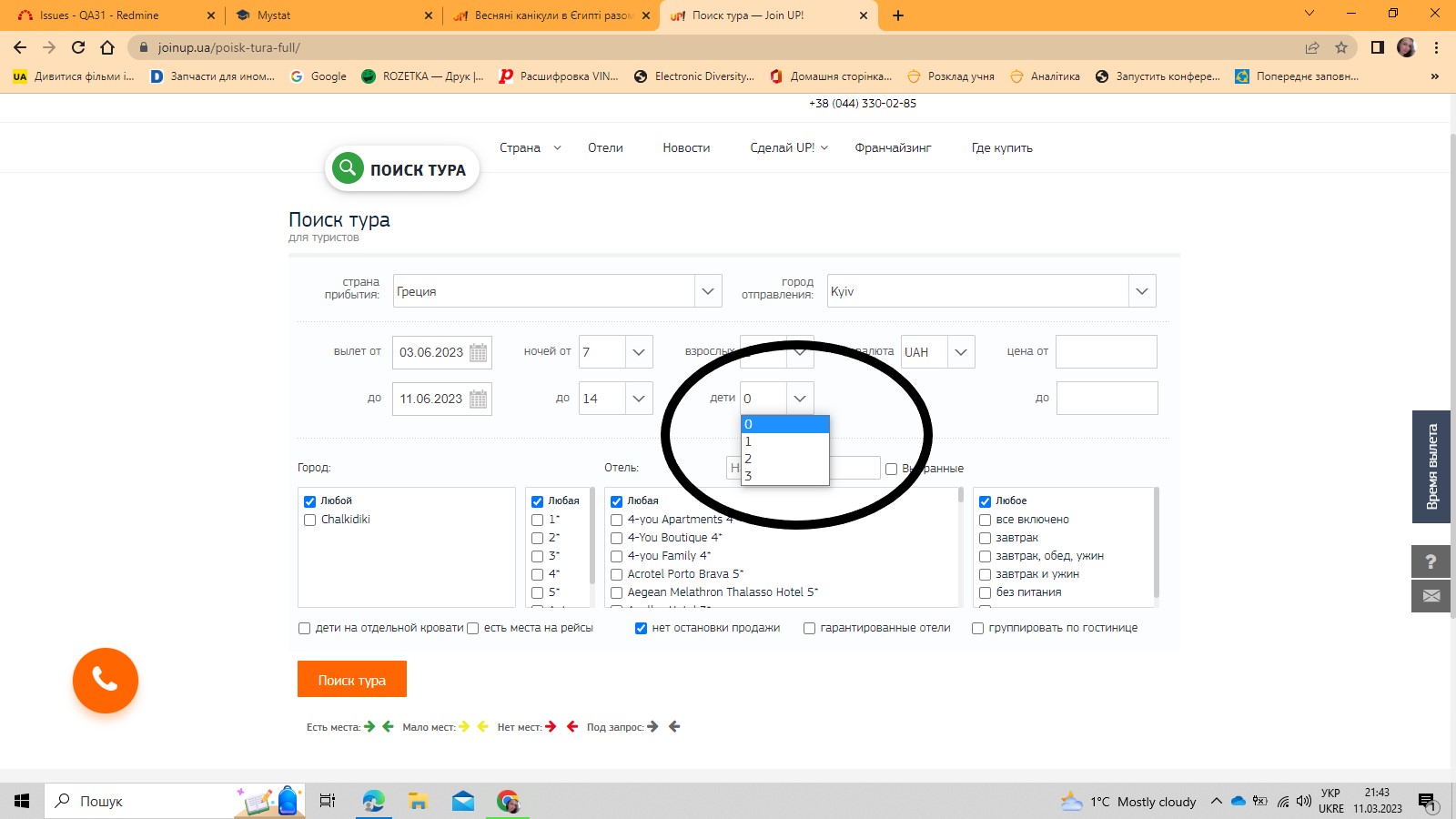Open the UAH currency dropdown
Viewport: 1456px width, 819px height.
(960, 352)
